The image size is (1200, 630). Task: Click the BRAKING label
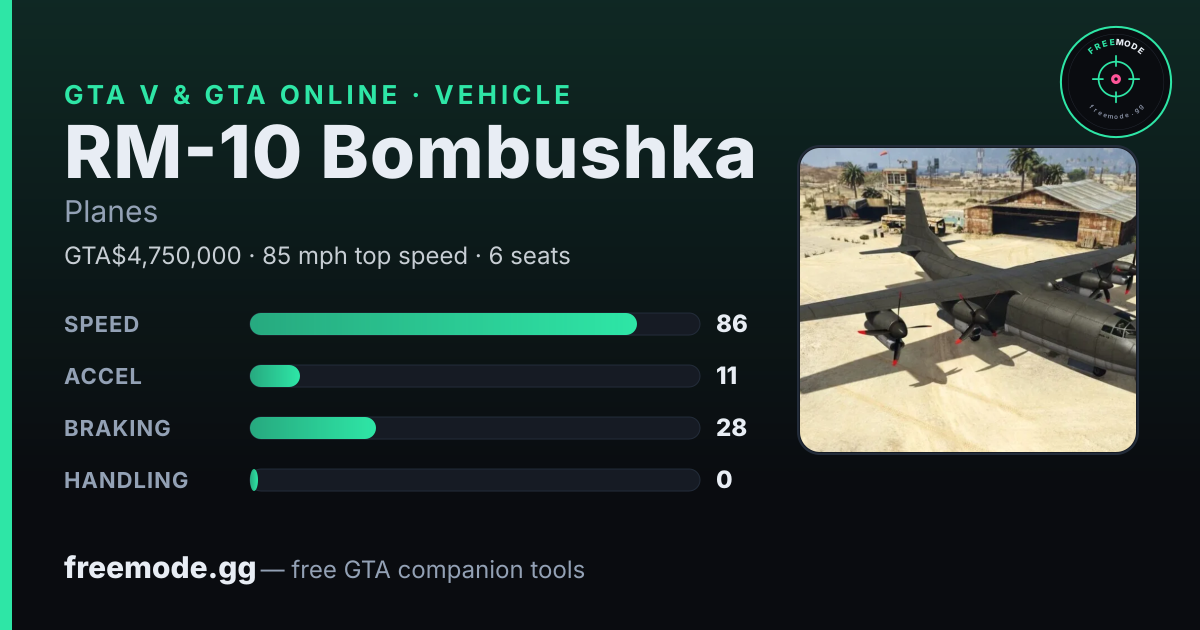coord(117,428)
